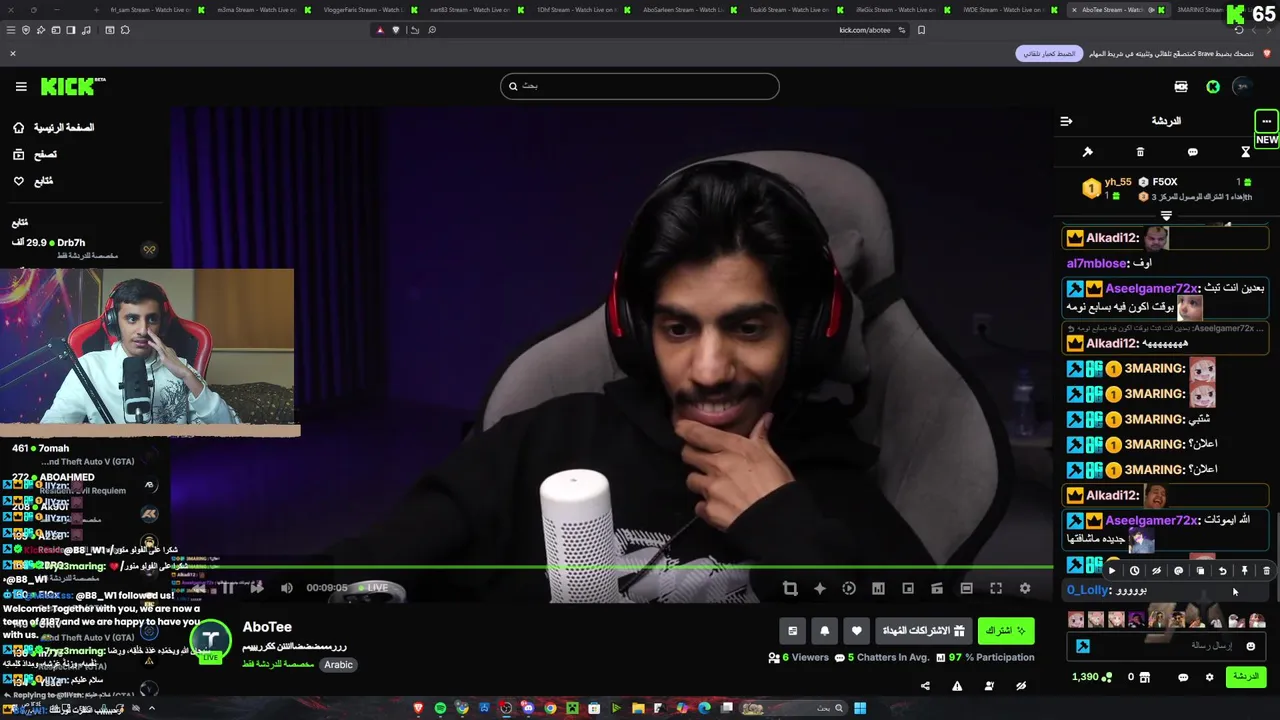This screenshot has height=720, width=1280.
Task: Timeout user via clock icon in hover toolbar
Action: click(x=1134, y=571)
